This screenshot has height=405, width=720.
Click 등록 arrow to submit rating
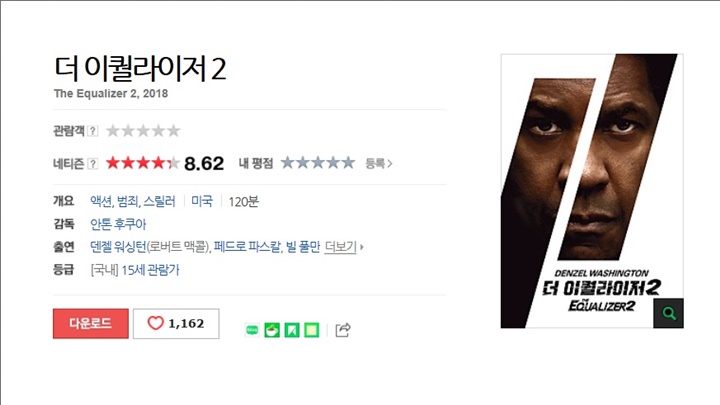click(378, 163)
